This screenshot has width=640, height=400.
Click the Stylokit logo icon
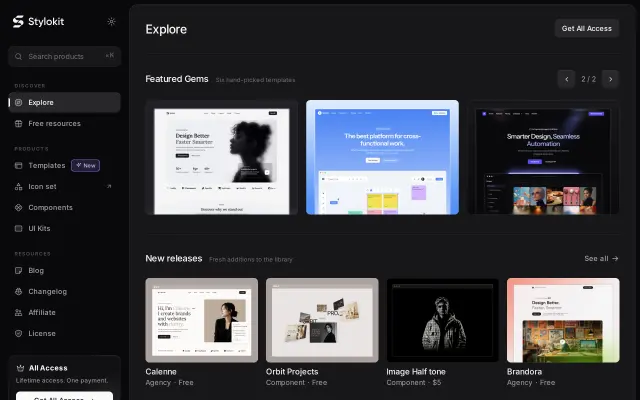[x=18, y=22]
